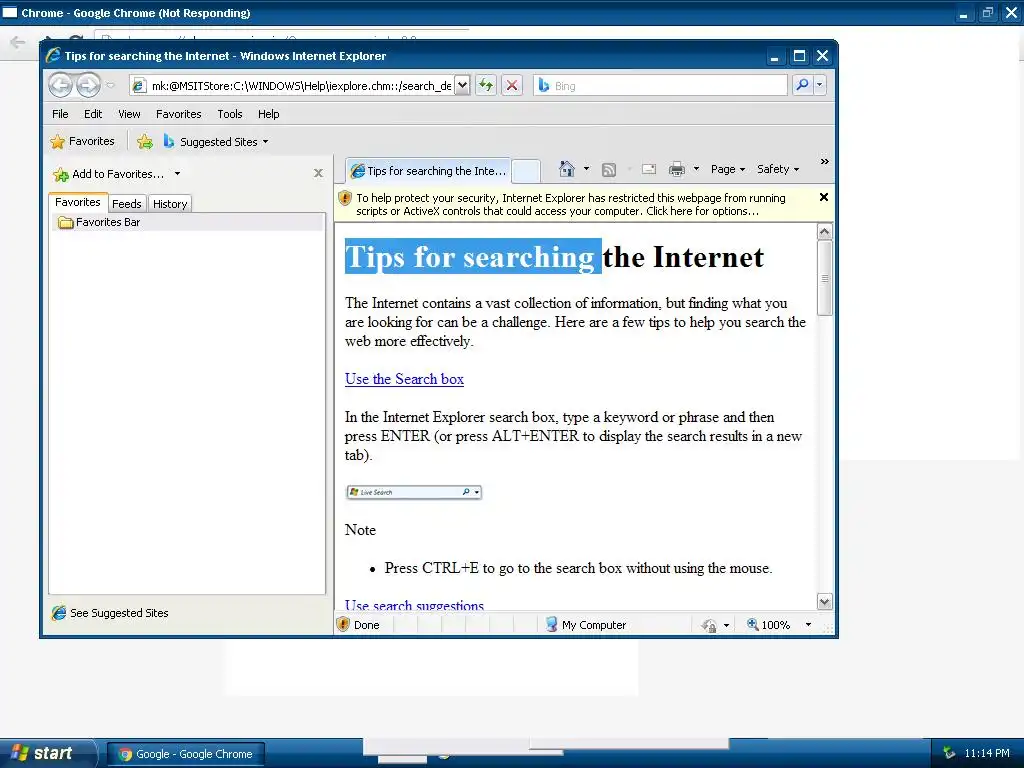
Task: Refresh the page with the green arrows icon
Action: click(x=485, y=86)
